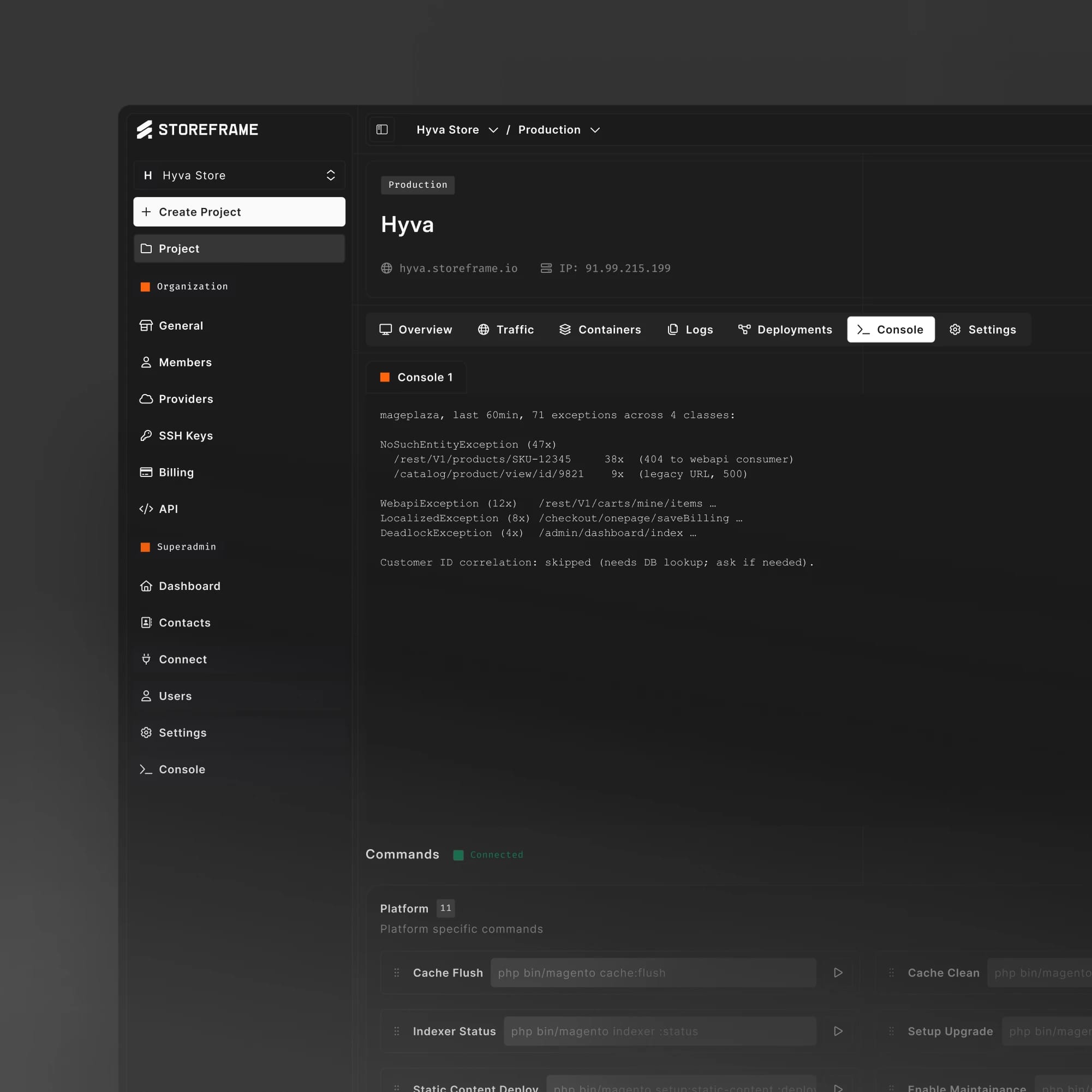Click the Storeframe logo
1092x1092 pixels.
[x=197, y=129]
